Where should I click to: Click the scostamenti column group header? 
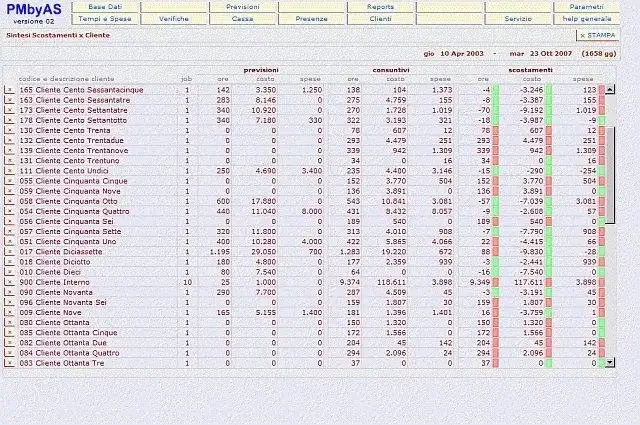(530, 70)
